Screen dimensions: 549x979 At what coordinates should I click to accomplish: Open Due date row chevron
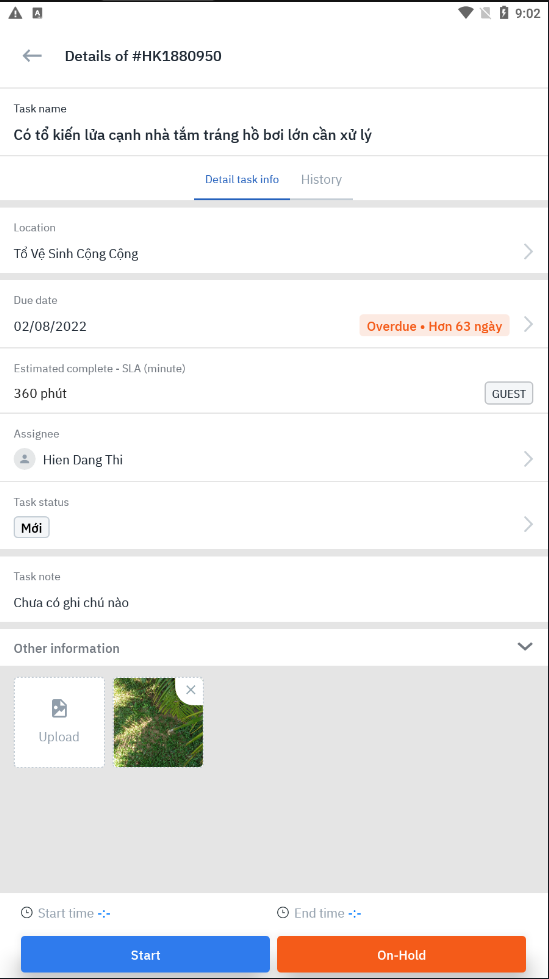tap(528, 325)
